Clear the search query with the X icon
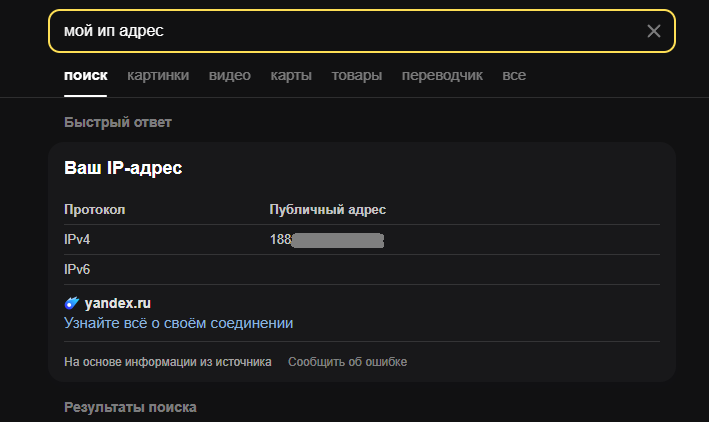The width and height of the screenshot is (709, 422). click(x=653, y=31)
